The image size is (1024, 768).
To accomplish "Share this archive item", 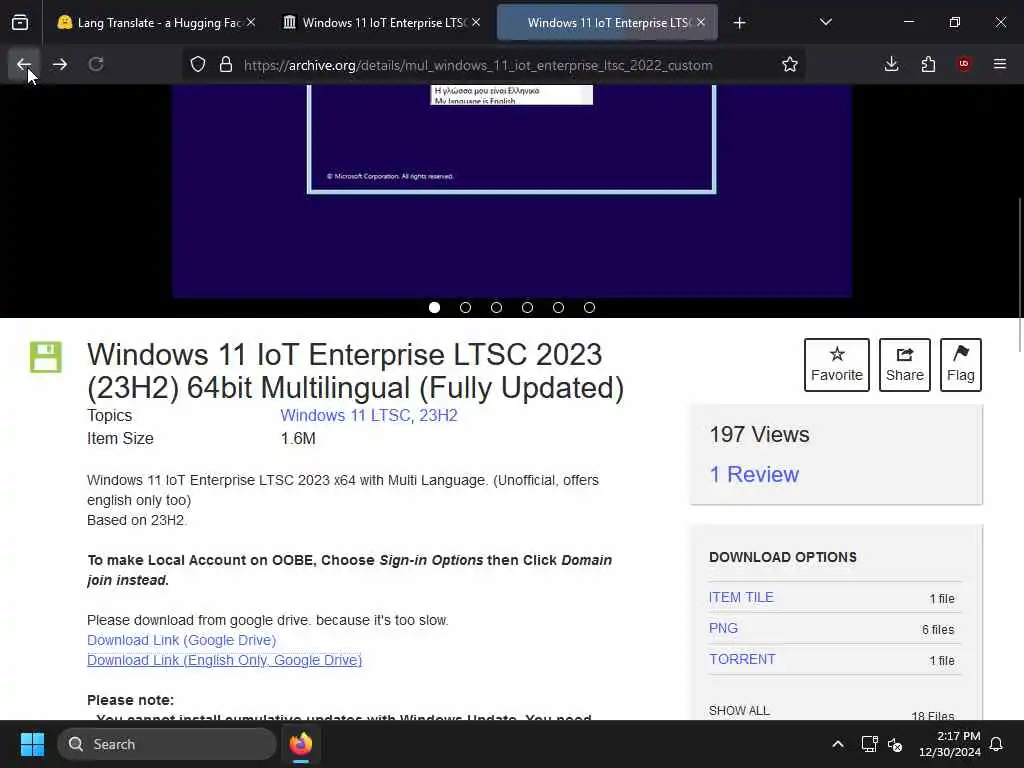I will click(904, 365).
